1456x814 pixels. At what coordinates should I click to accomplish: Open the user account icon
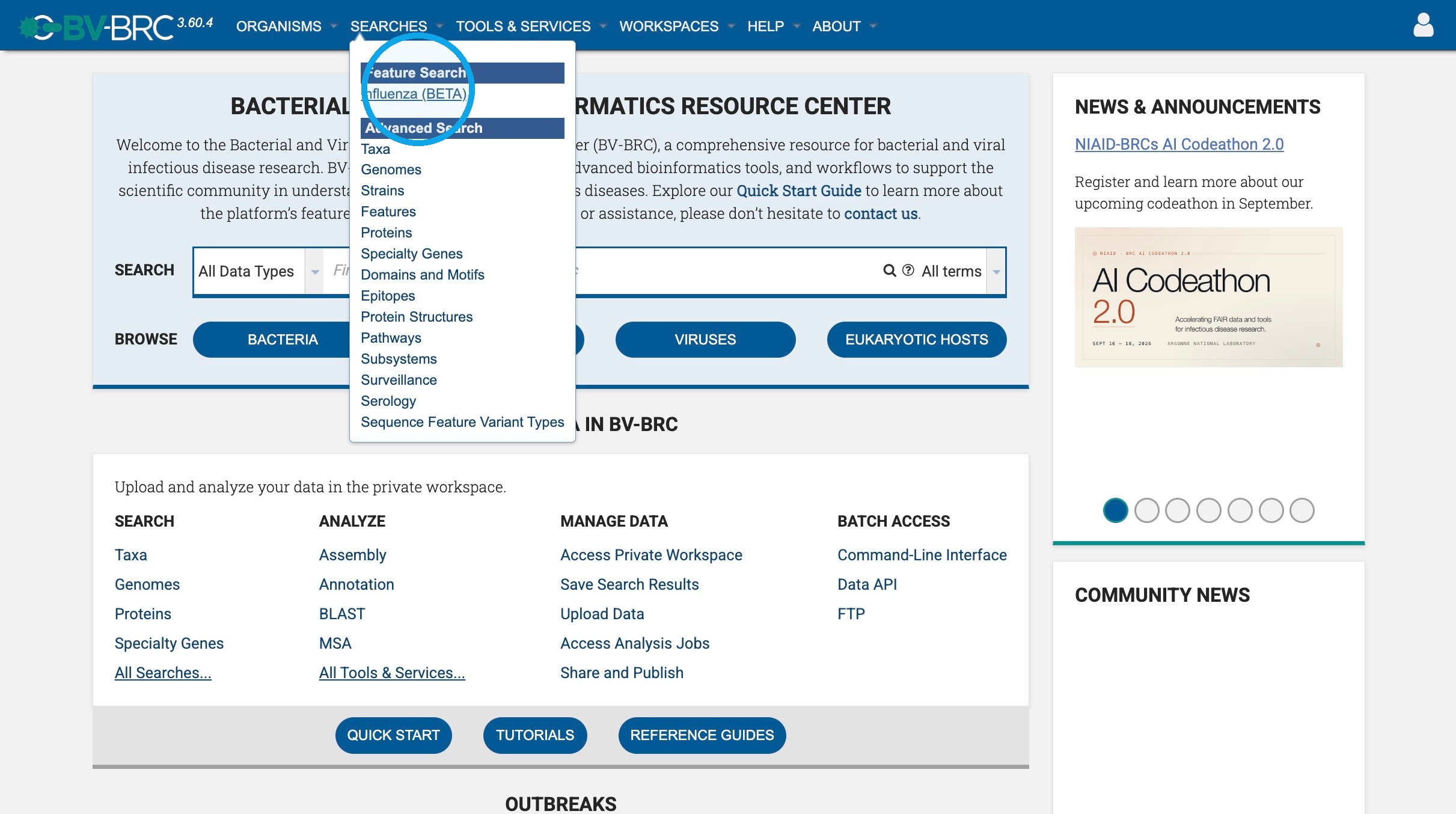[1423, 25]
